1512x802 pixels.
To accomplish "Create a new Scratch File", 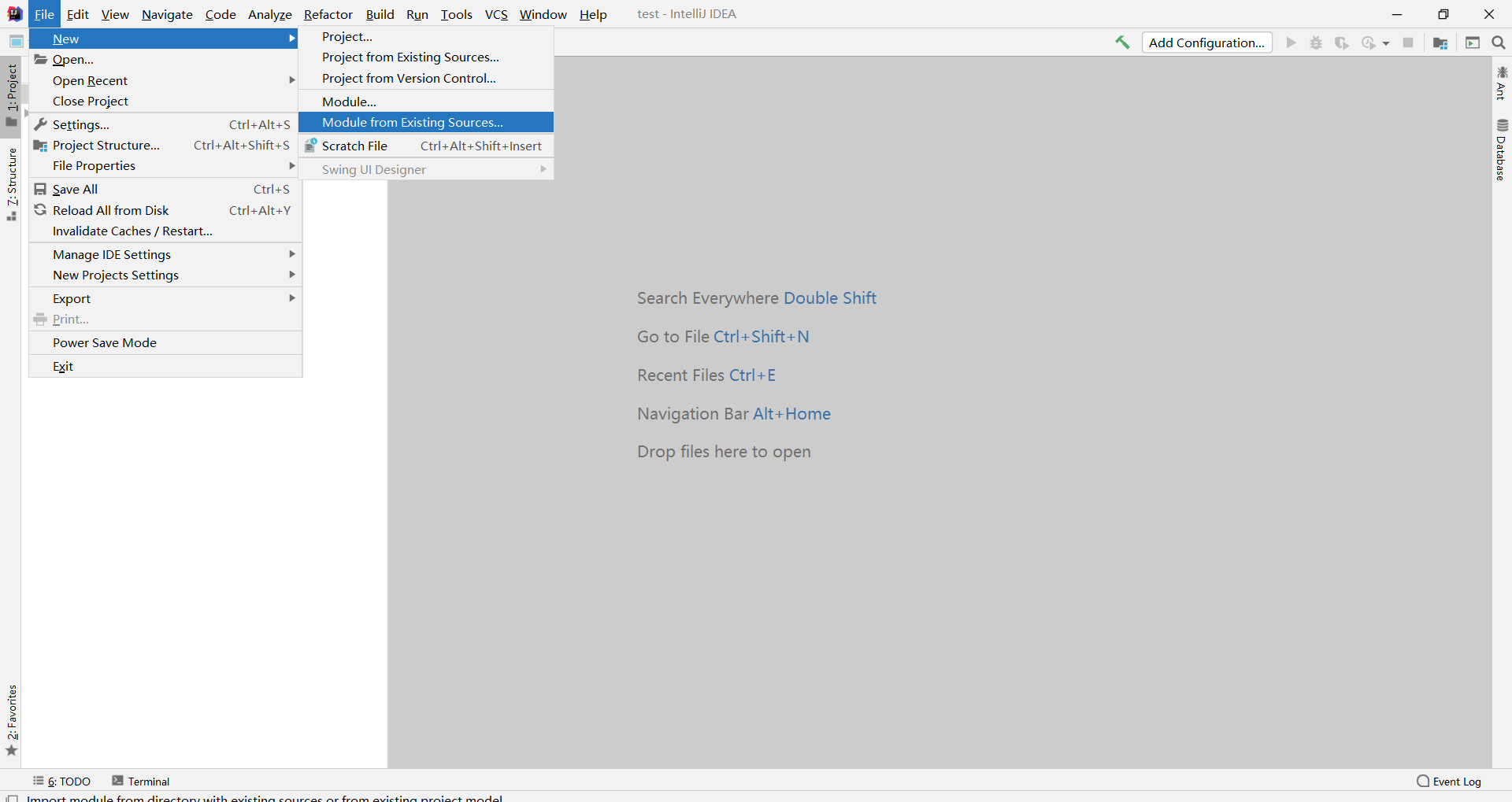I will pyautogui.click(x=426, y=146).
